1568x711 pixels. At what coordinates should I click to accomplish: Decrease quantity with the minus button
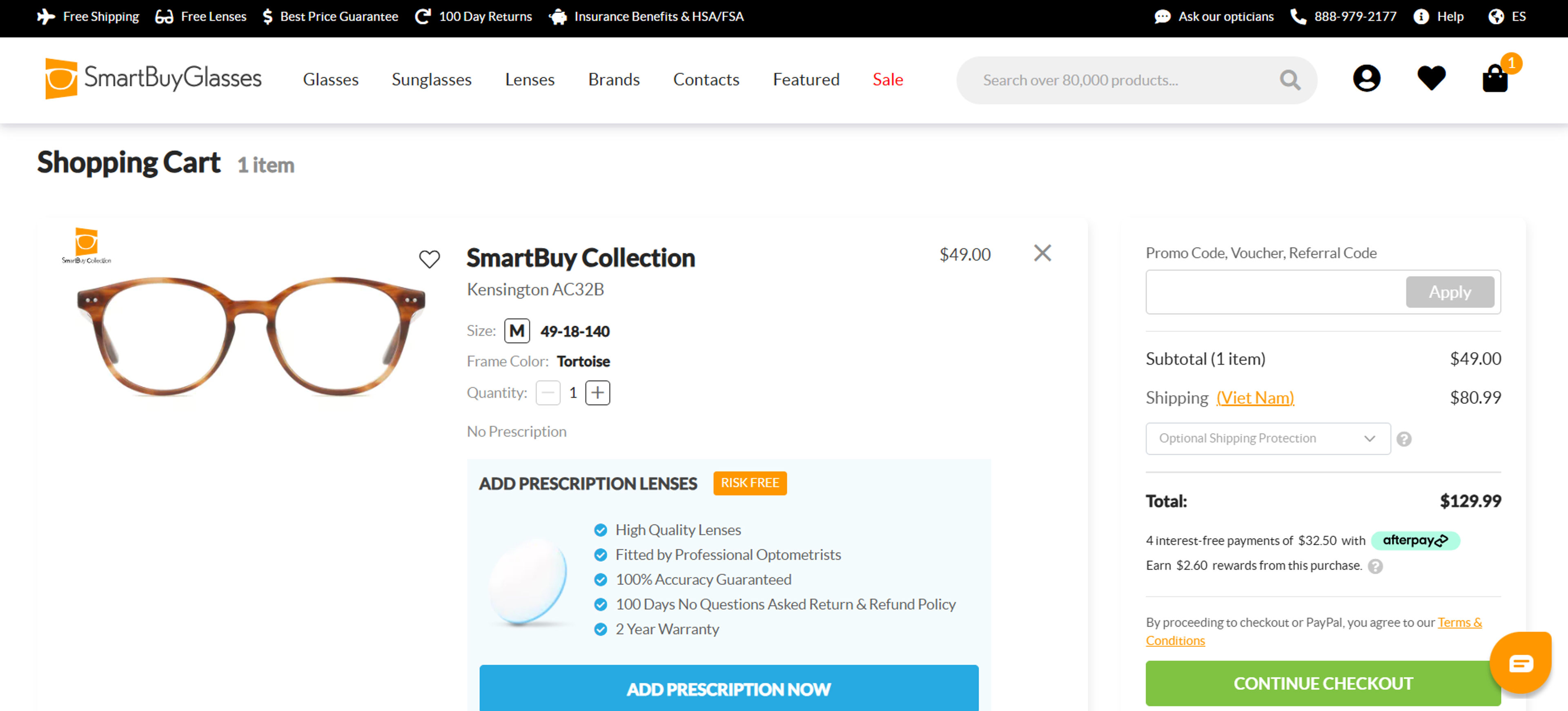[x=548, y=392]
